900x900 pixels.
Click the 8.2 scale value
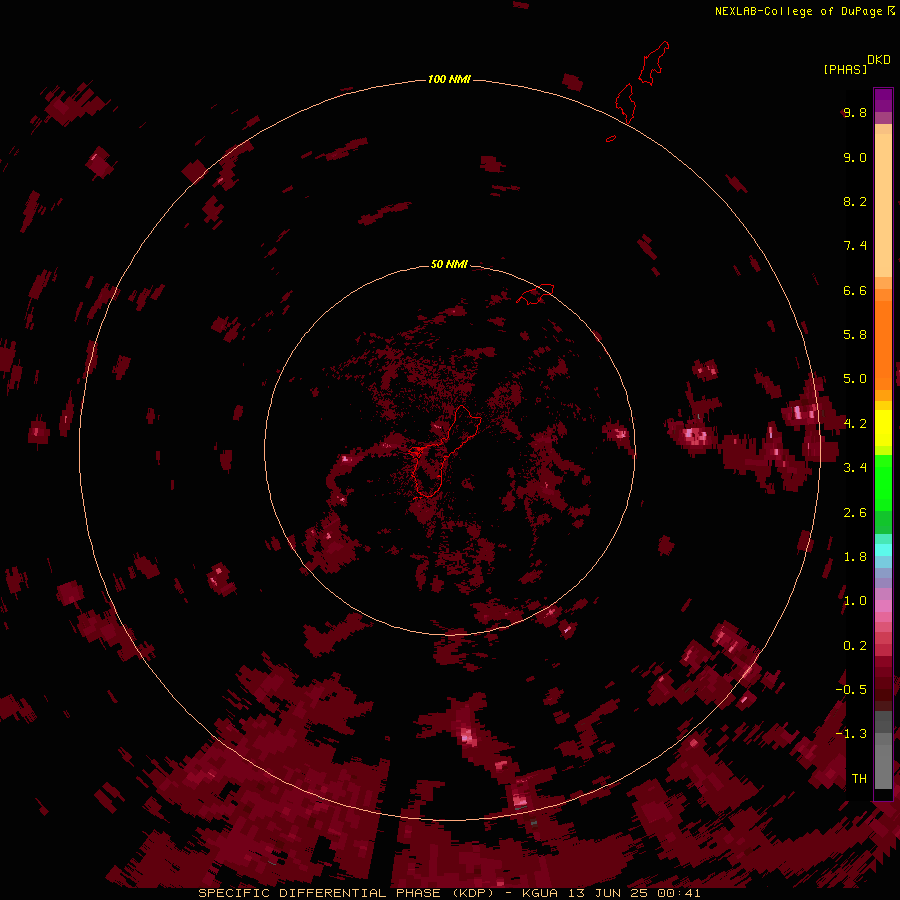[x=855, y=201]
